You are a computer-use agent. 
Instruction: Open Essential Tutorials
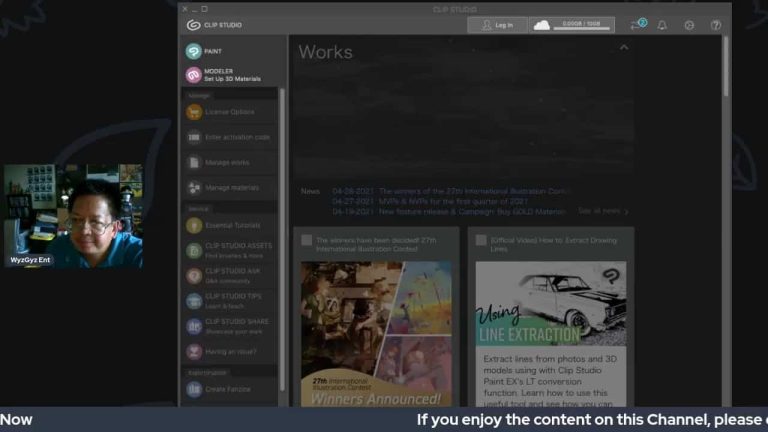point(231,226)
